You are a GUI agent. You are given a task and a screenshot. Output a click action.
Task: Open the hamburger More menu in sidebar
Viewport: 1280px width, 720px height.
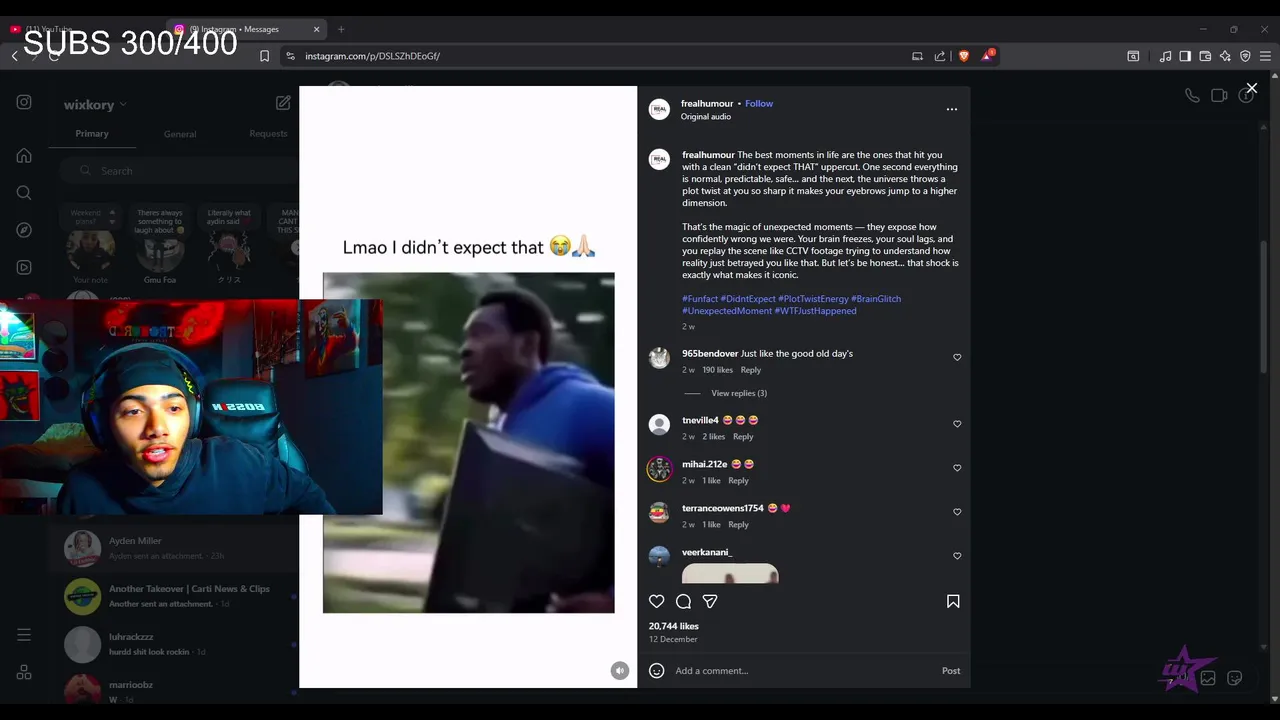[24, 635]
